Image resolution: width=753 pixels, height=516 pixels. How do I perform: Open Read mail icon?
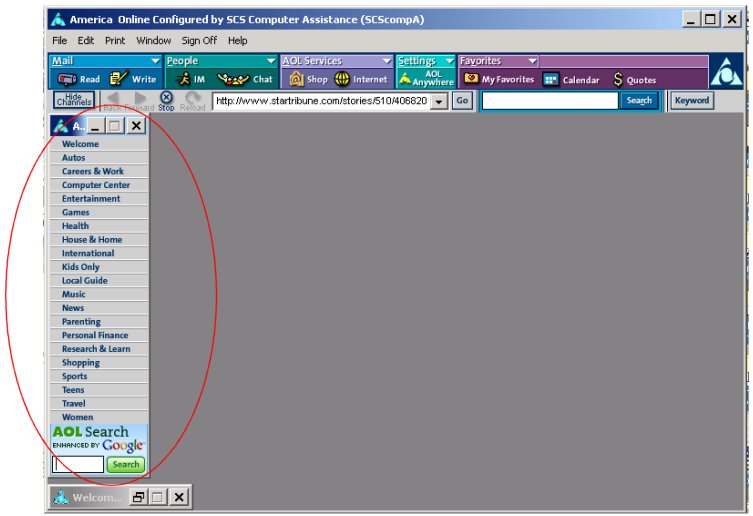click(68, 80)
